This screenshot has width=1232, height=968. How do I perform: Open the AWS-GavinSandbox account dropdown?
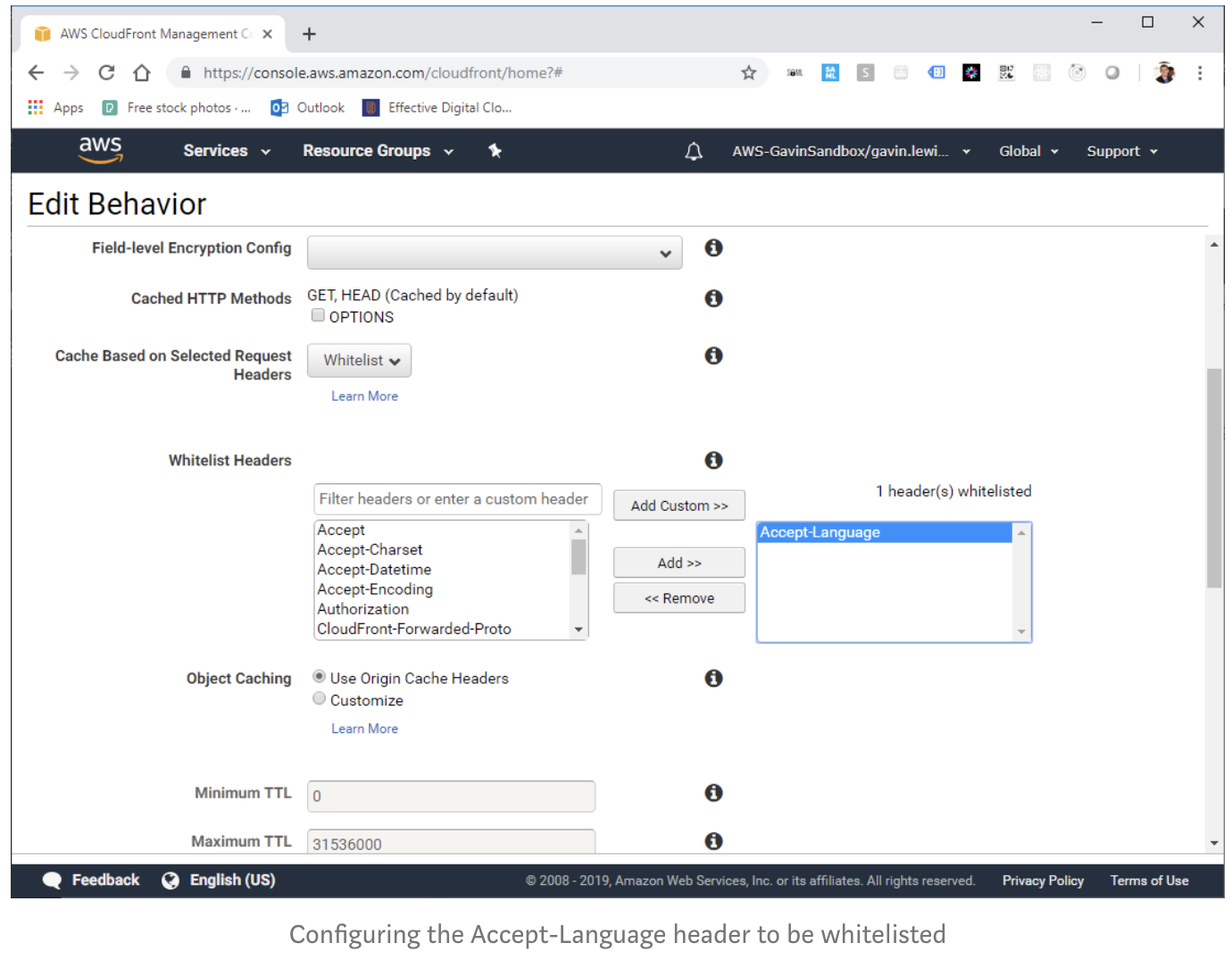pos(851,151)
